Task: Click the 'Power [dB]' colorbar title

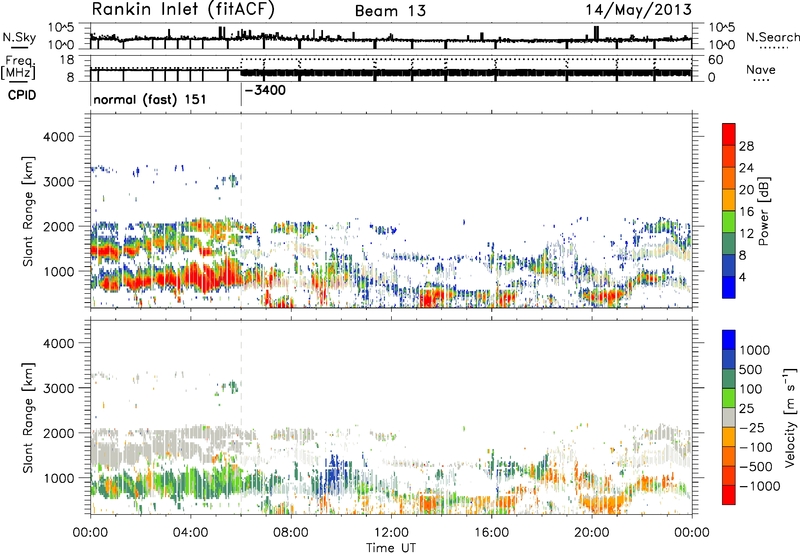Action: 764,211
